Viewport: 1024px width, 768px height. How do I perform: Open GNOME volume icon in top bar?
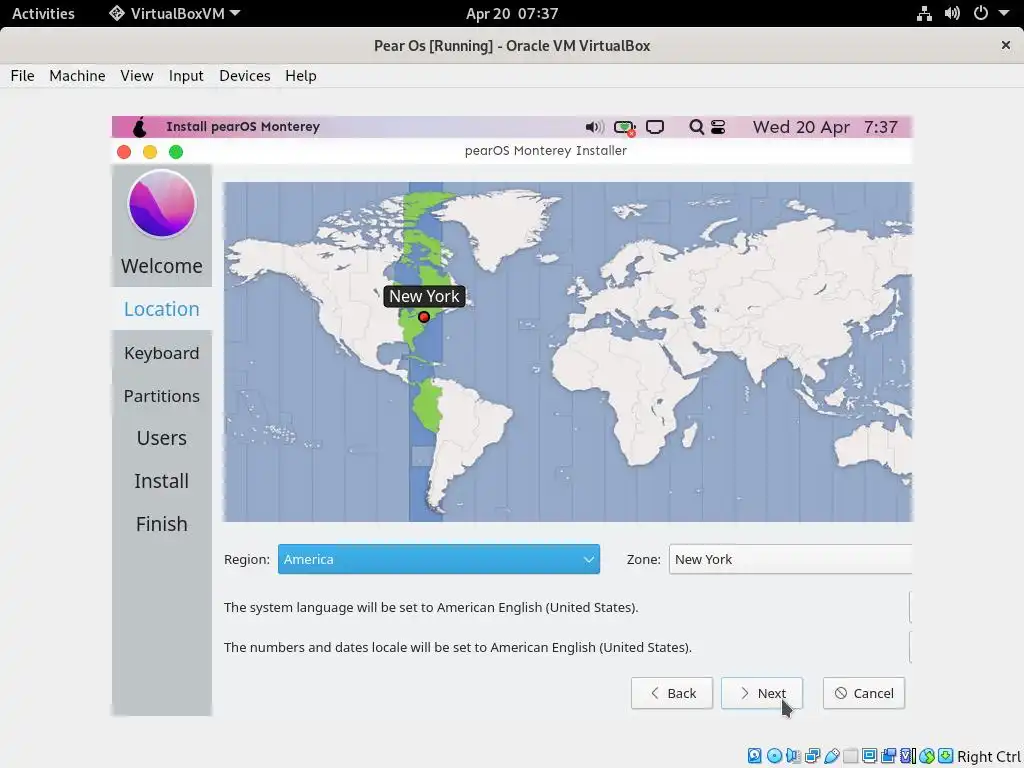tap(952, 14)
